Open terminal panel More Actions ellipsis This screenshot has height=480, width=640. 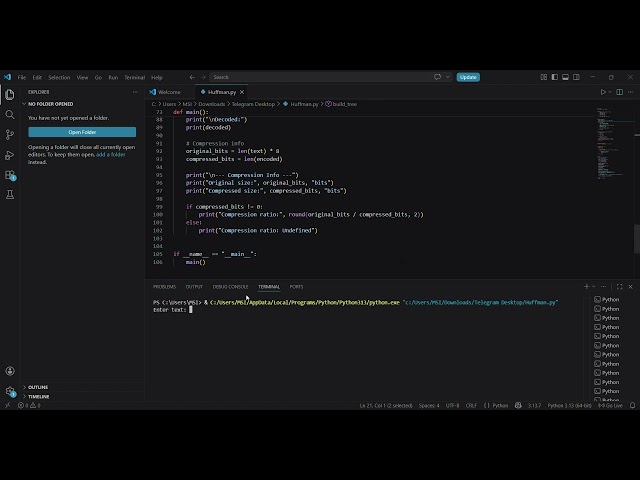(604, 287)
